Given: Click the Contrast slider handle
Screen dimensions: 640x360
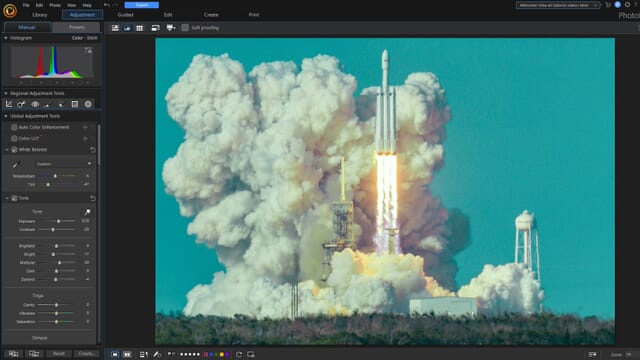Looking at the screenshot, I should pyautogui.click(x=53, y=230).
